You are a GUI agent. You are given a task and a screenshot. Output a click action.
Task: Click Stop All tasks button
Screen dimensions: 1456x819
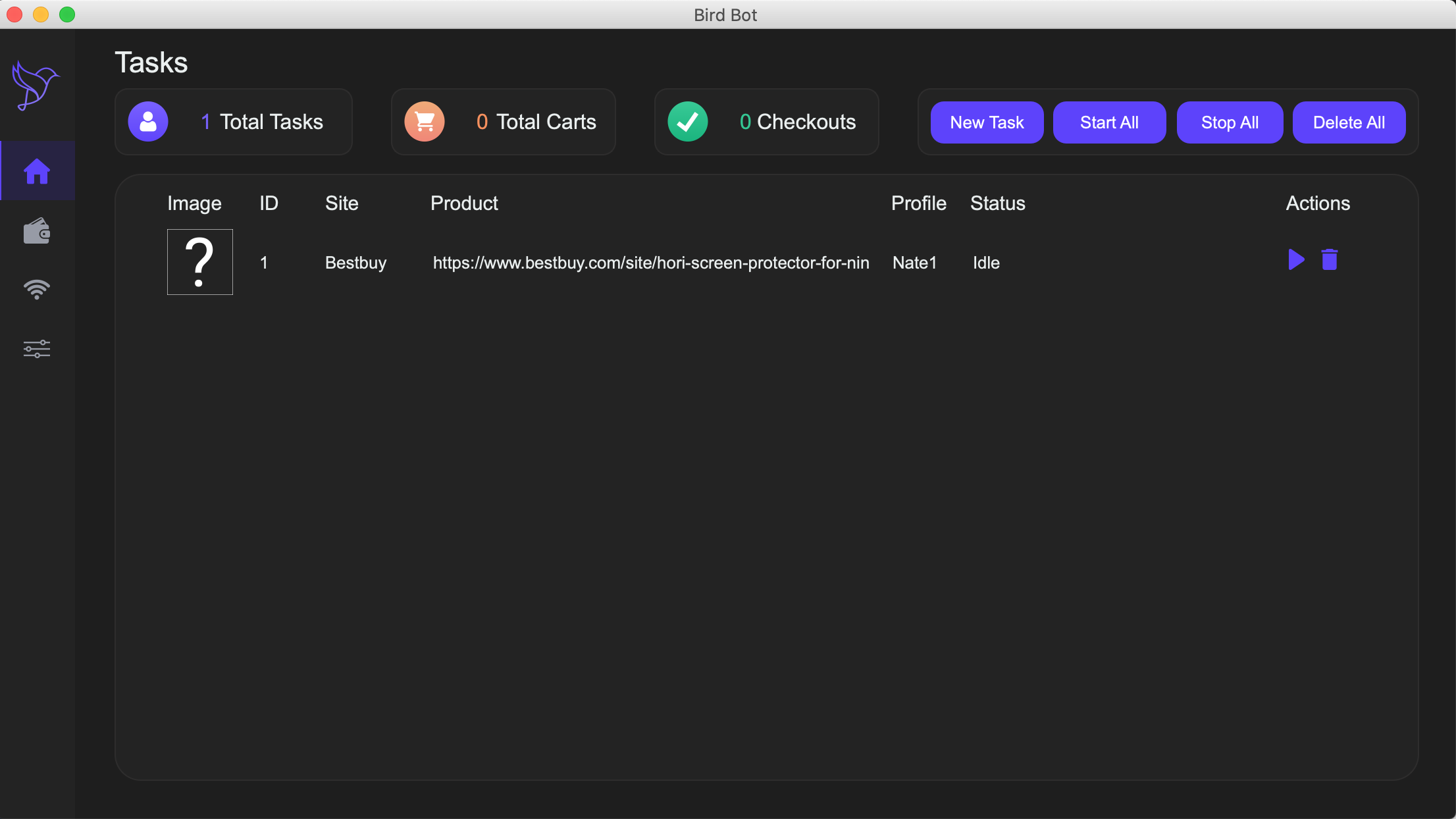1230,122
